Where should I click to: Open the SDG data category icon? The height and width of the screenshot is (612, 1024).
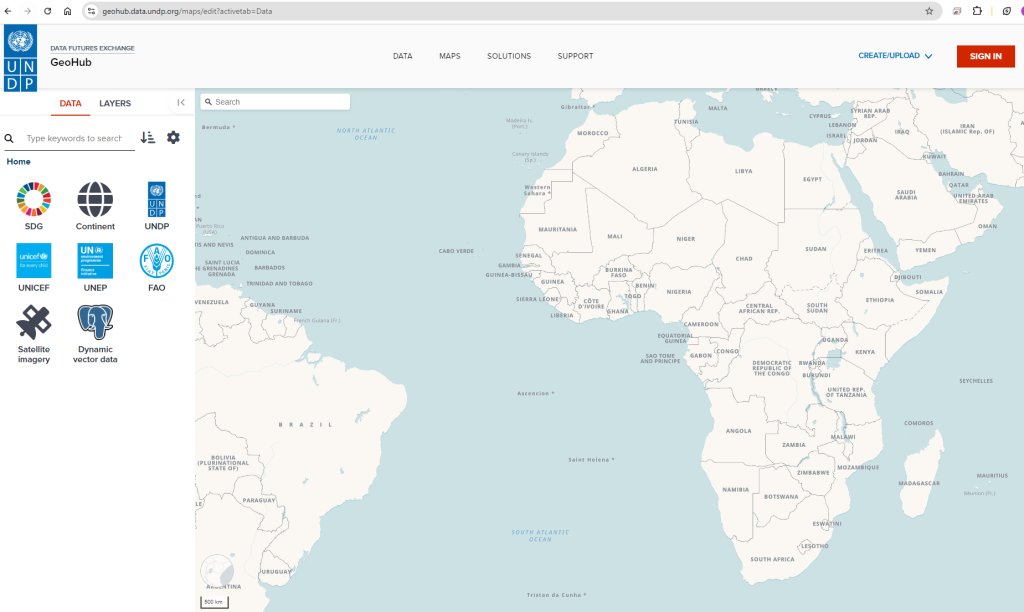[x=34, y=200]
